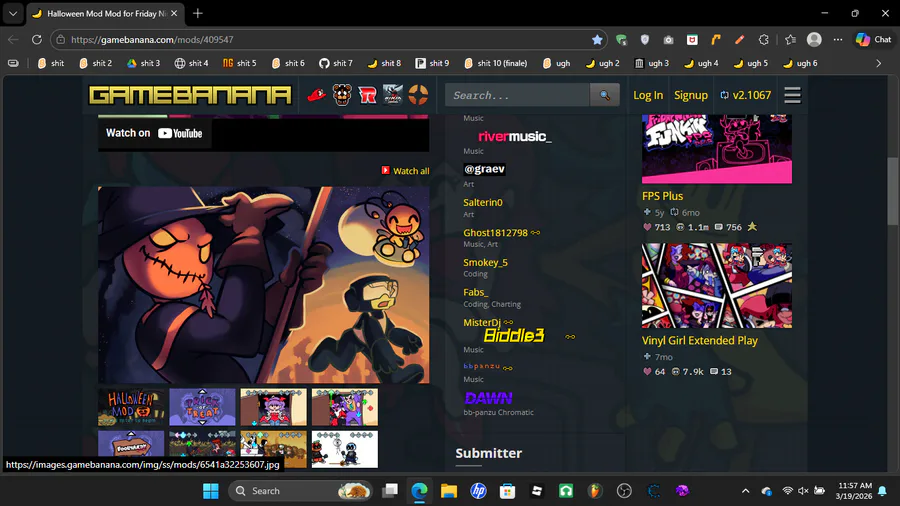Open the FPS Plus mod thumbnail

tap(717, 149)
